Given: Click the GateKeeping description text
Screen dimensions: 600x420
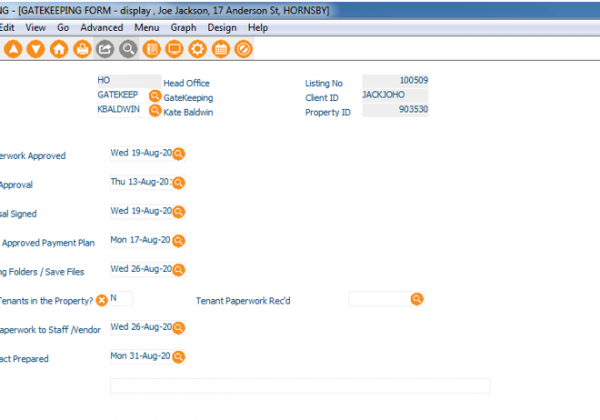Looking at the screenshot, I should click(188, 98).
